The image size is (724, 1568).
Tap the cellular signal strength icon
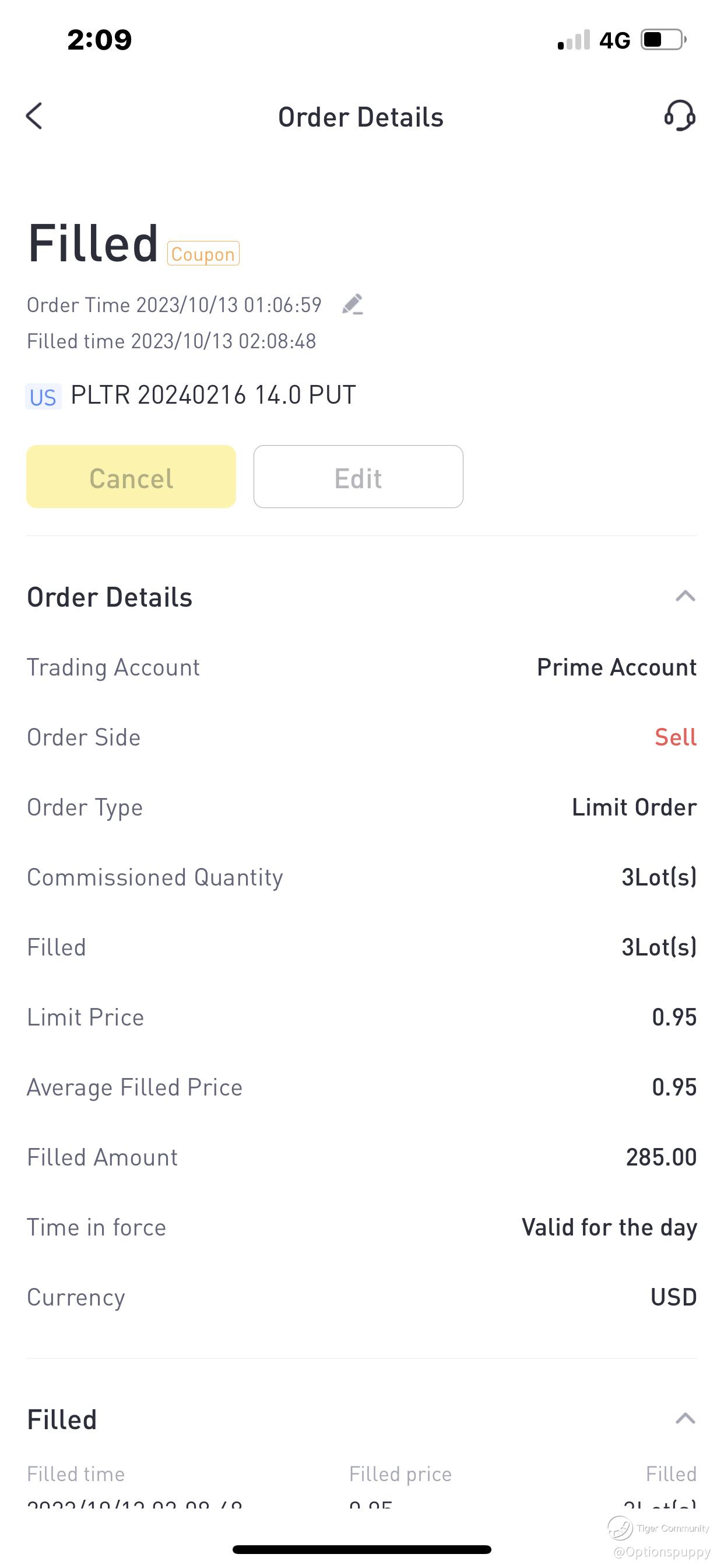pyautogui.click(x=574, y=40)
